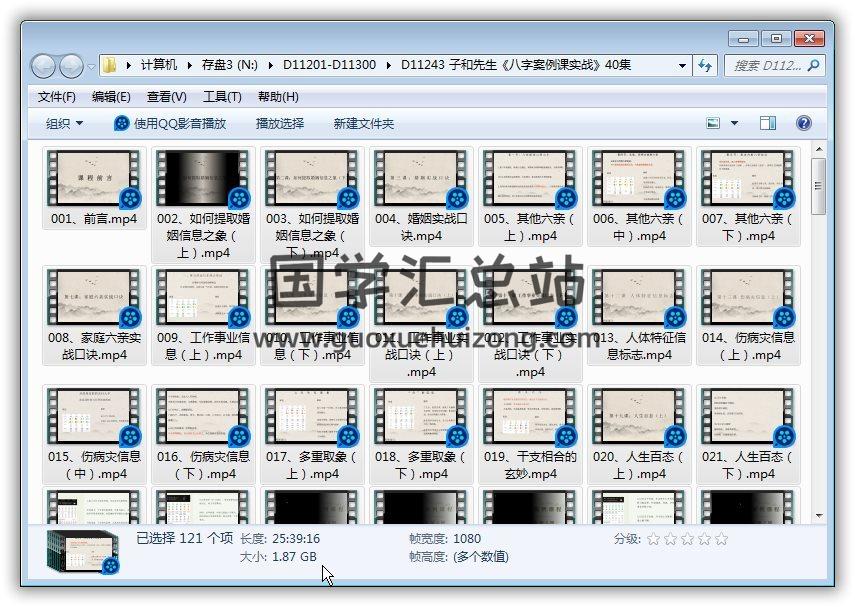This screenshot has width=855, height=607.
Task: Set rating to three stars
Action: click(x=687, y=539)
